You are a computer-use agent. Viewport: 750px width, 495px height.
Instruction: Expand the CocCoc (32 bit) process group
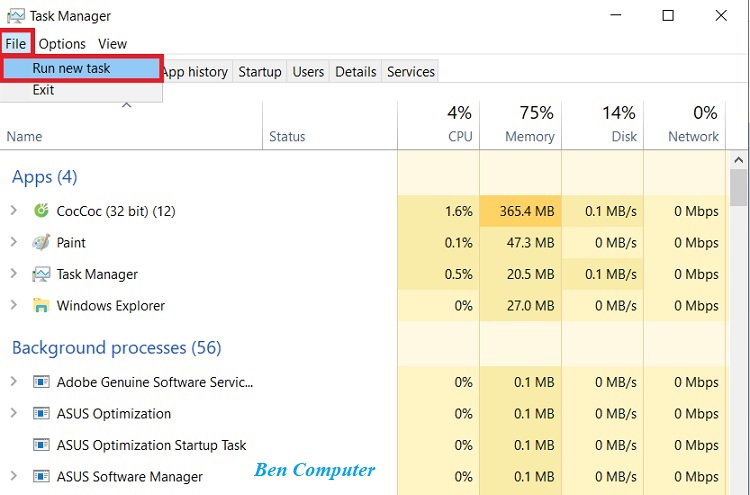point(14,211)
